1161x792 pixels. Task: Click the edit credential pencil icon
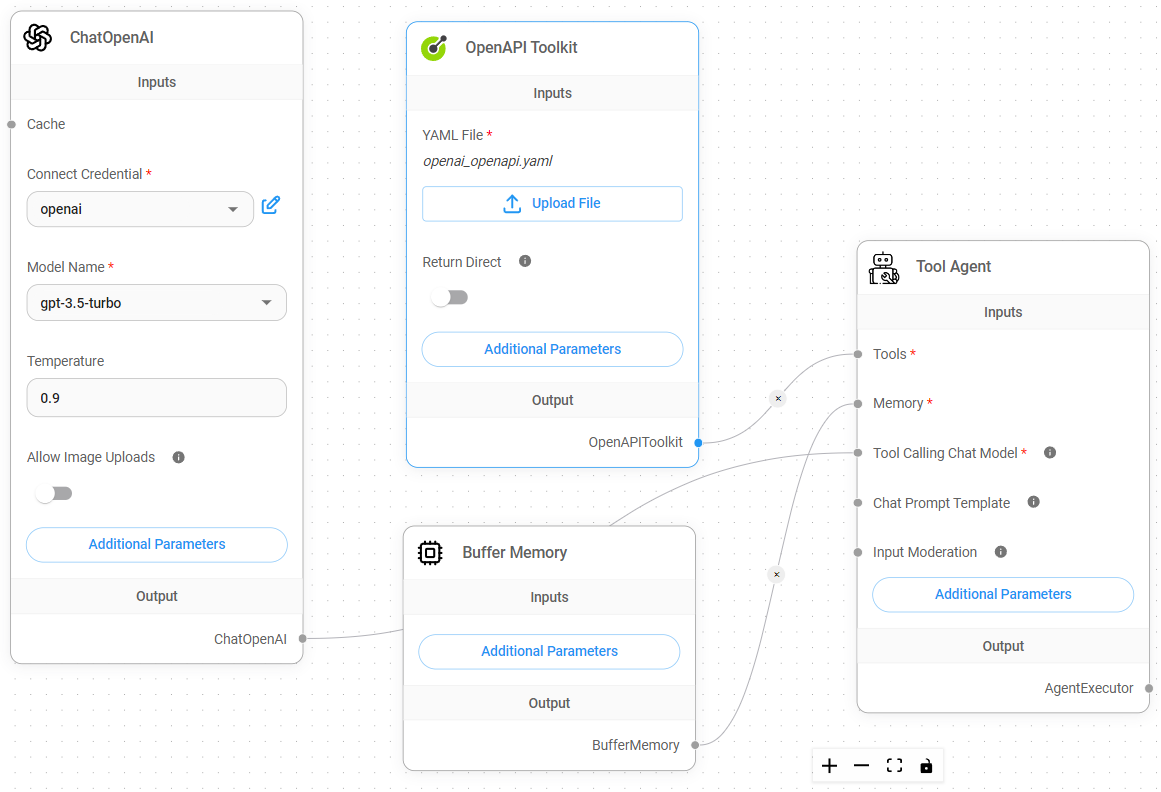tap(270, 206)
